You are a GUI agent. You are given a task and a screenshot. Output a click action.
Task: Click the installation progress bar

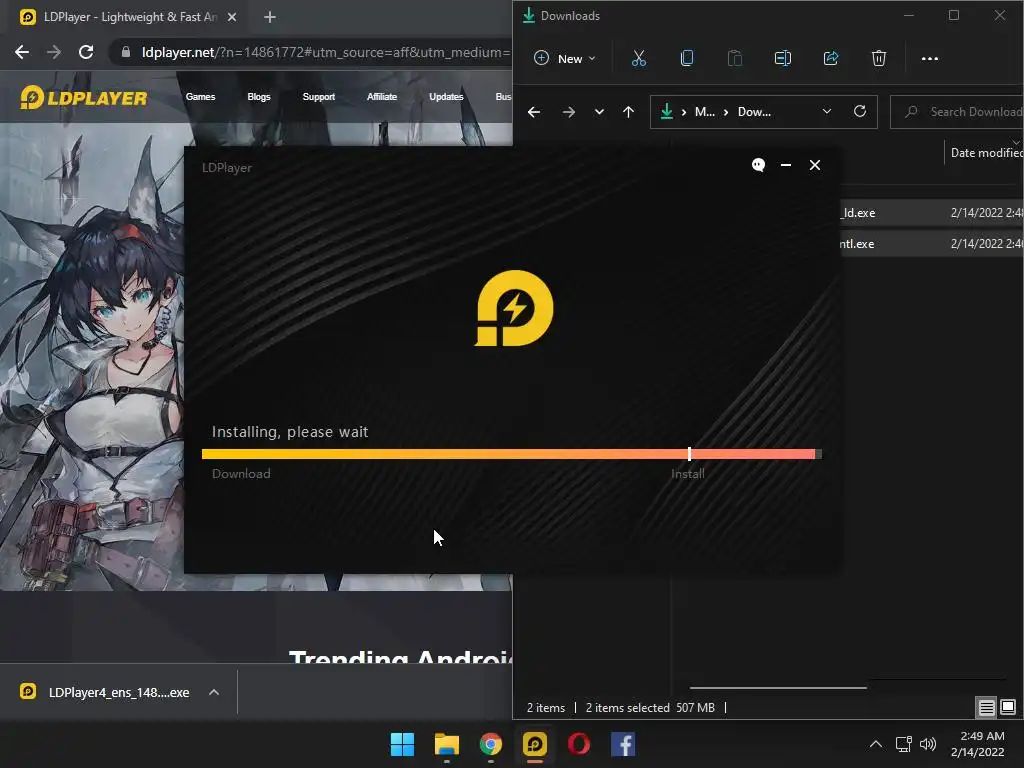512,454
